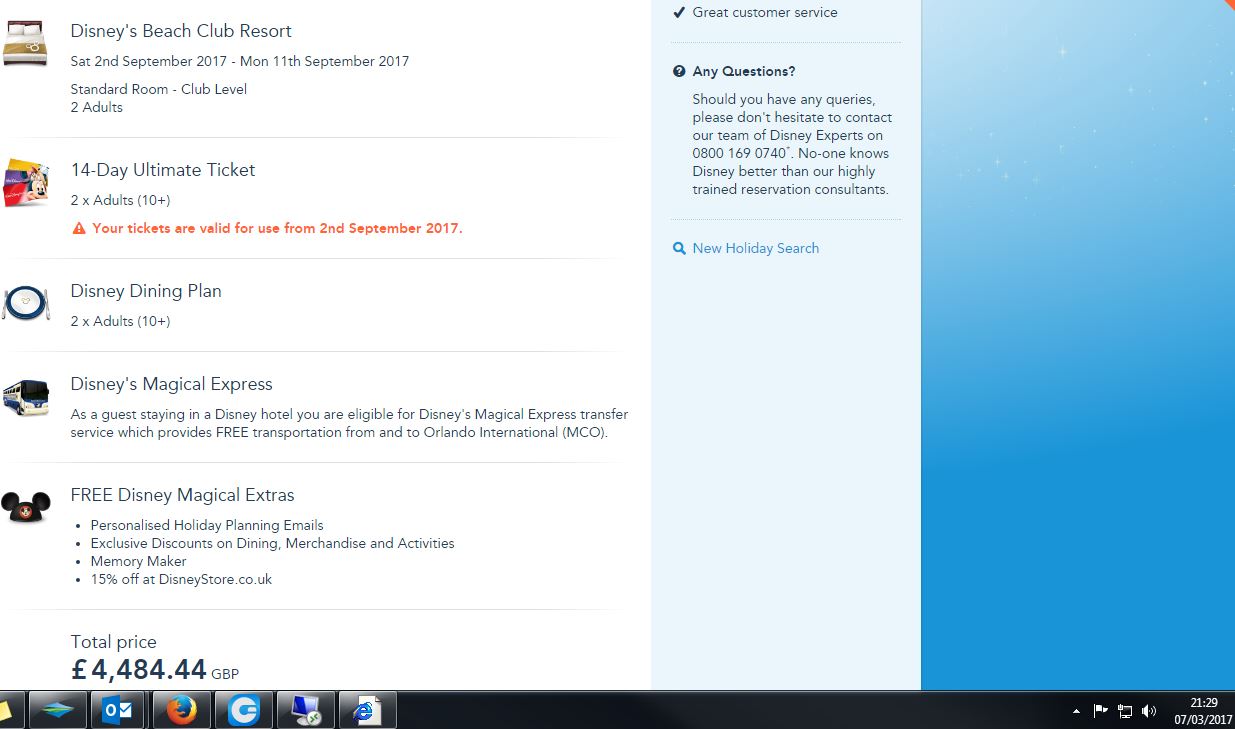The image size is (1235, 729).
Task: Click the volume speaker tray icon
Action: (1149, 711)
